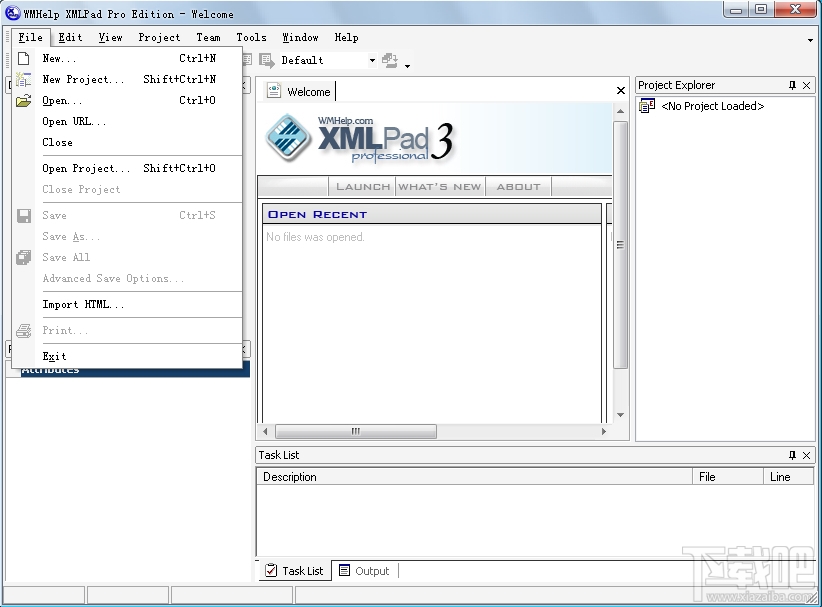Click the Line column header
This screenshot has height=607, width=822.
[788, 476]
